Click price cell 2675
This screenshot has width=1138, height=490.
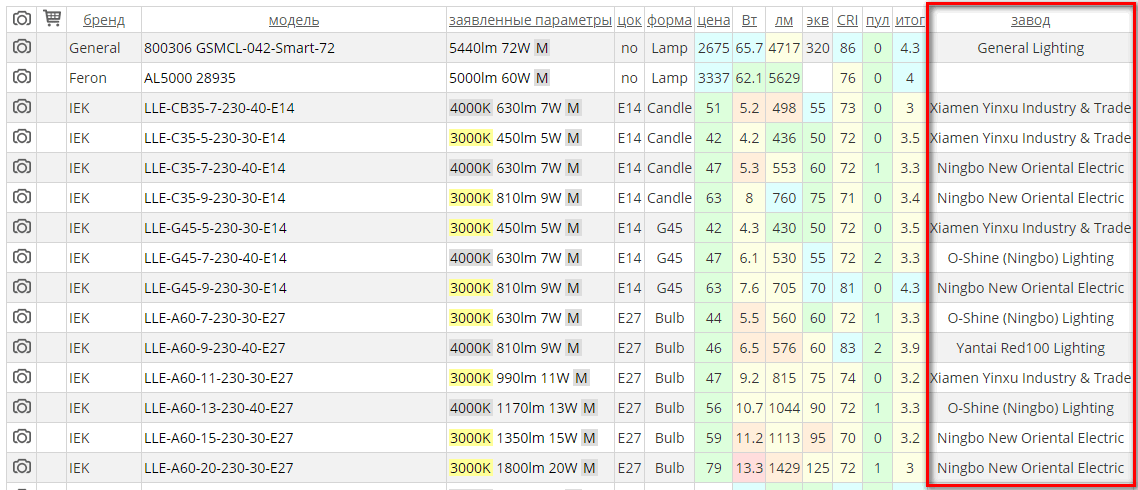tap(713, 49)
